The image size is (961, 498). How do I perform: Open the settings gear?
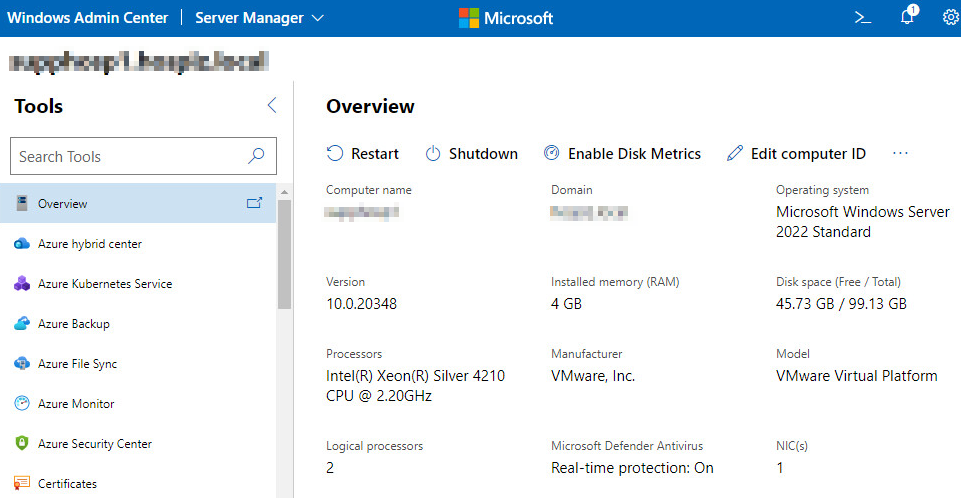pyautogui.click(x=951, y=17)
